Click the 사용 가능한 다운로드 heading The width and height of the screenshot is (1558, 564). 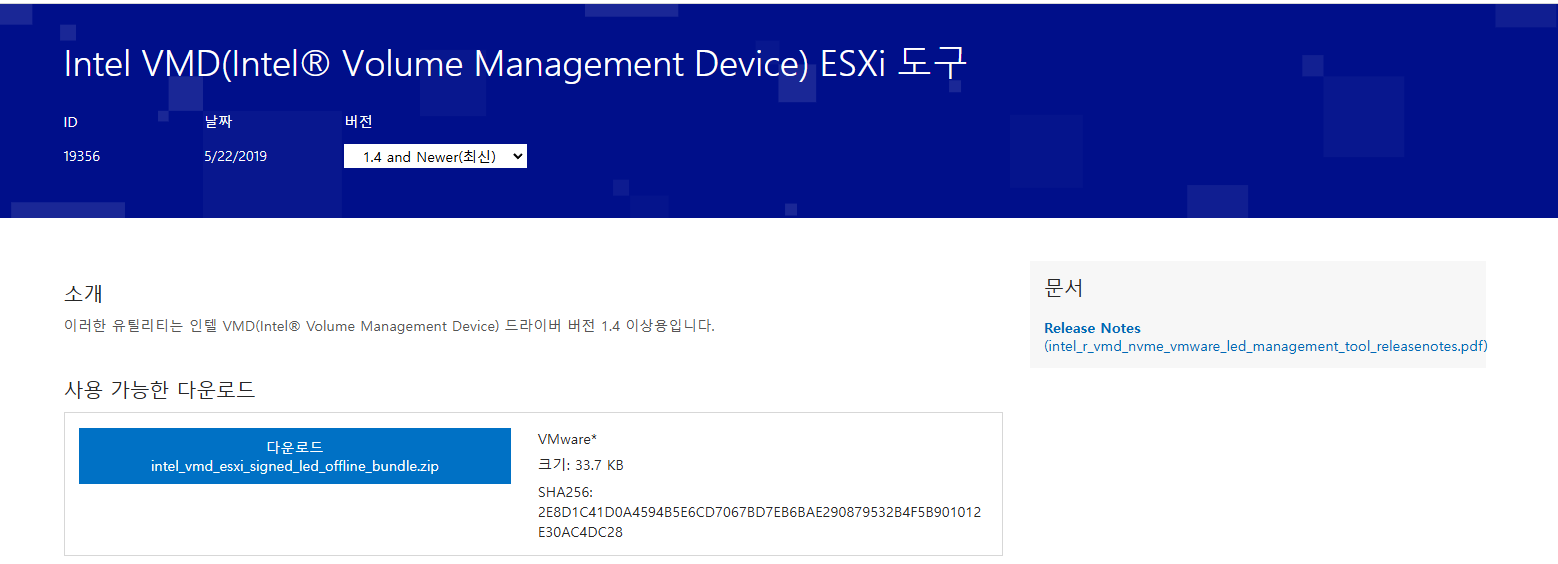coord(160,390)
